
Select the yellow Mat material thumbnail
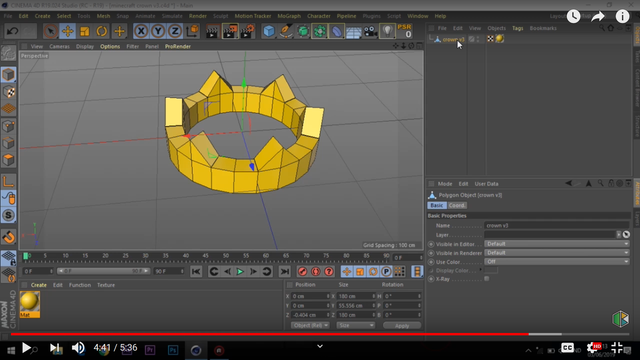click(x=30, y=304)
